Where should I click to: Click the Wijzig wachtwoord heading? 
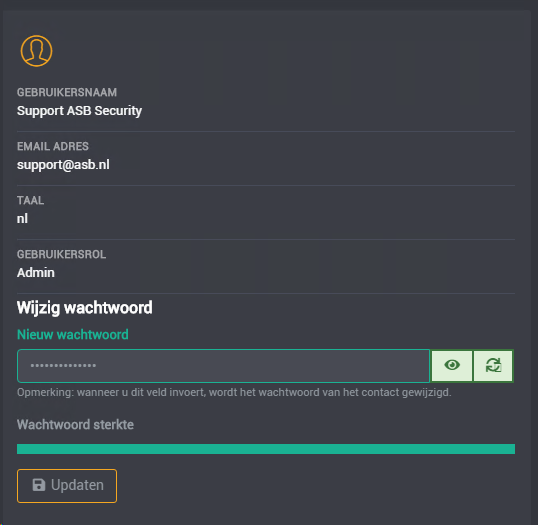85,308
